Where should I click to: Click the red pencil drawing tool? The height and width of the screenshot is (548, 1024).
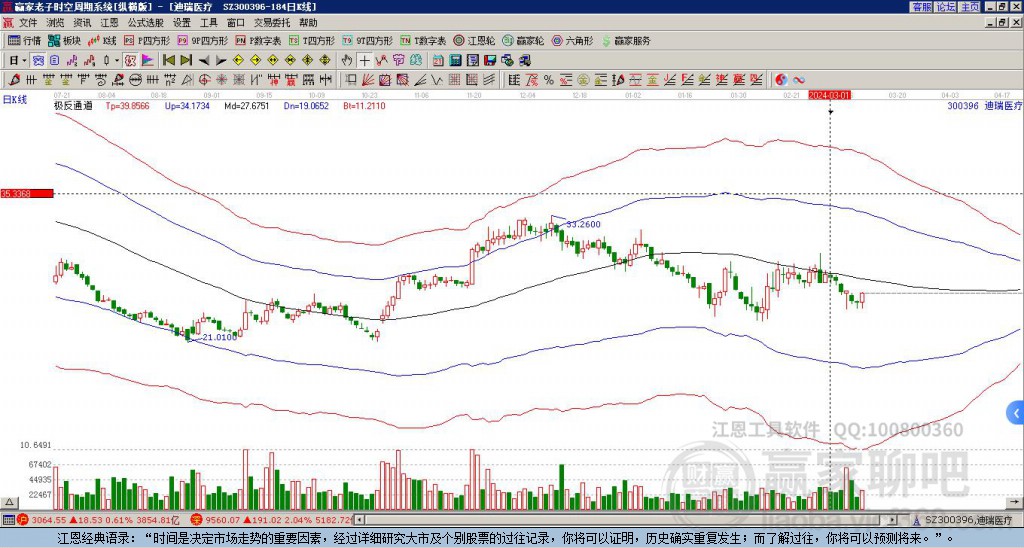(14, 80)
